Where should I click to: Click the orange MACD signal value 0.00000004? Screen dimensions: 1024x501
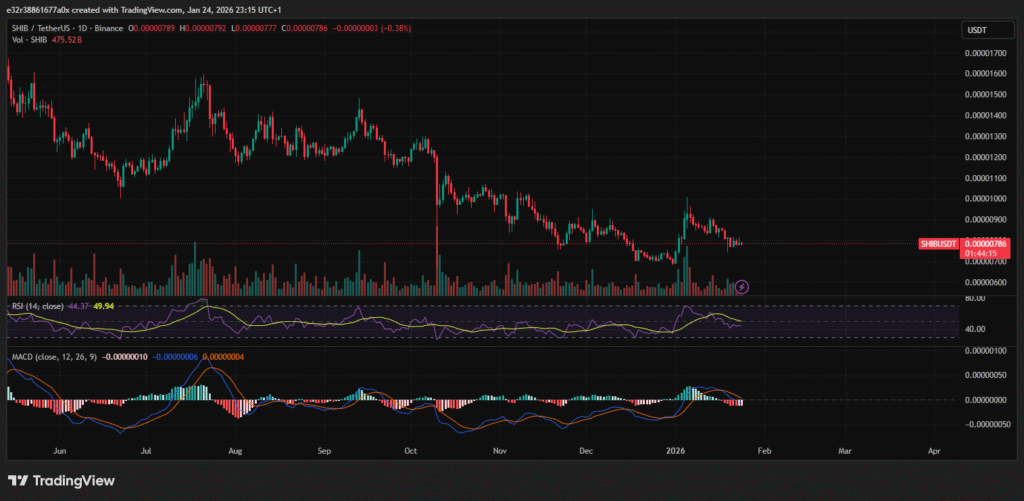pos(223,357)
